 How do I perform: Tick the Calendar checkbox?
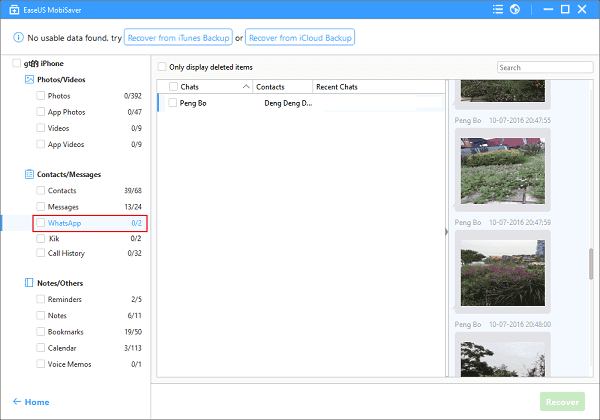41,348
